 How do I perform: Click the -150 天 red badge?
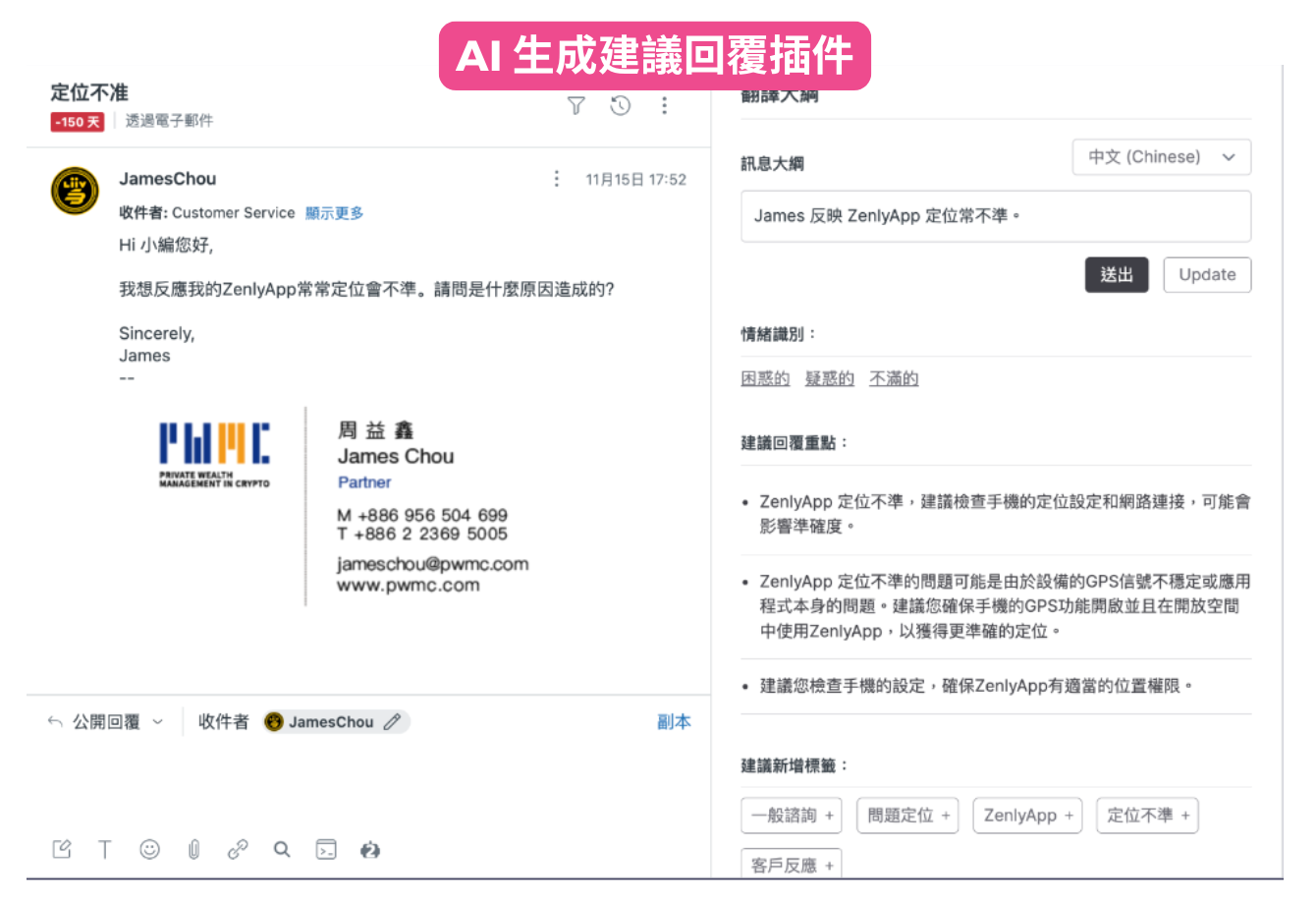point(78,122)
